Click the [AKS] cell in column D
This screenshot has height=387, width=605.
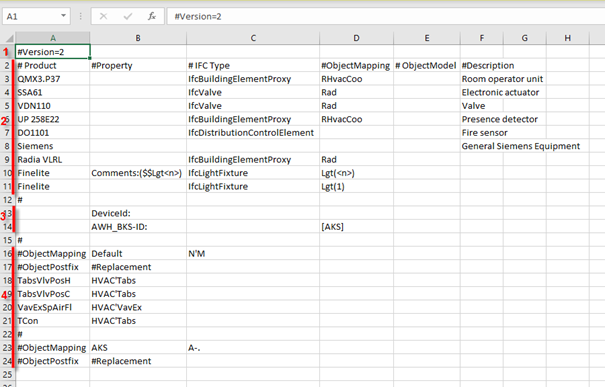click(357, 227)
